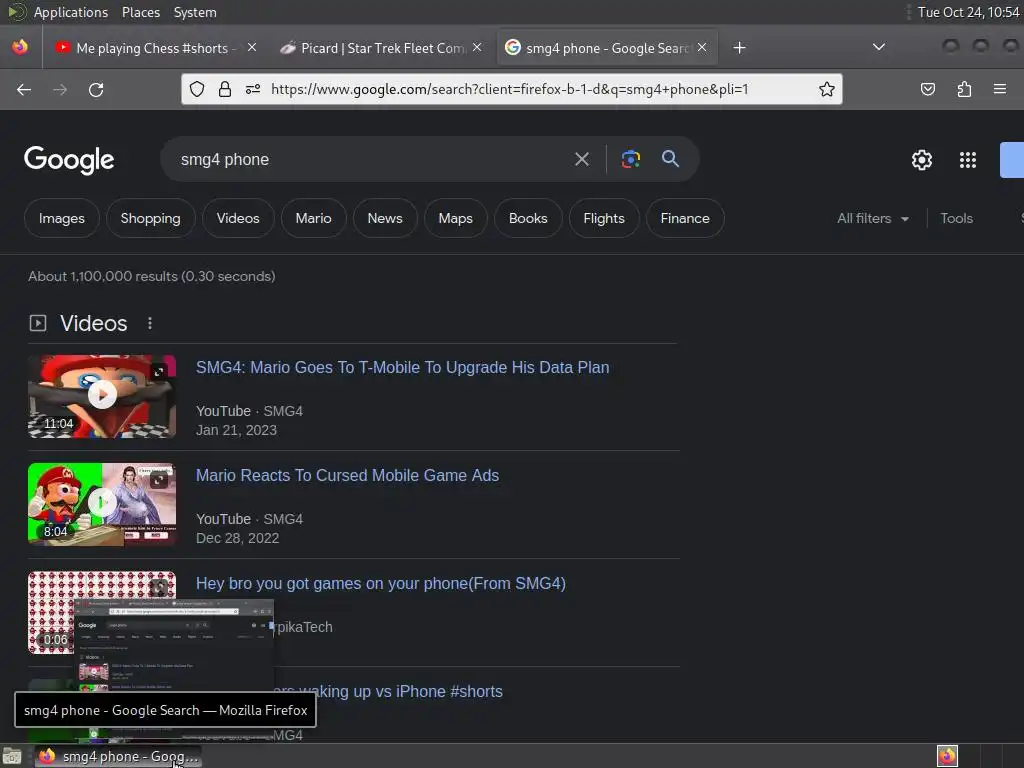Open a new browser tab
This screenshot has height=768, width=1024.
[x=739, y=48]
